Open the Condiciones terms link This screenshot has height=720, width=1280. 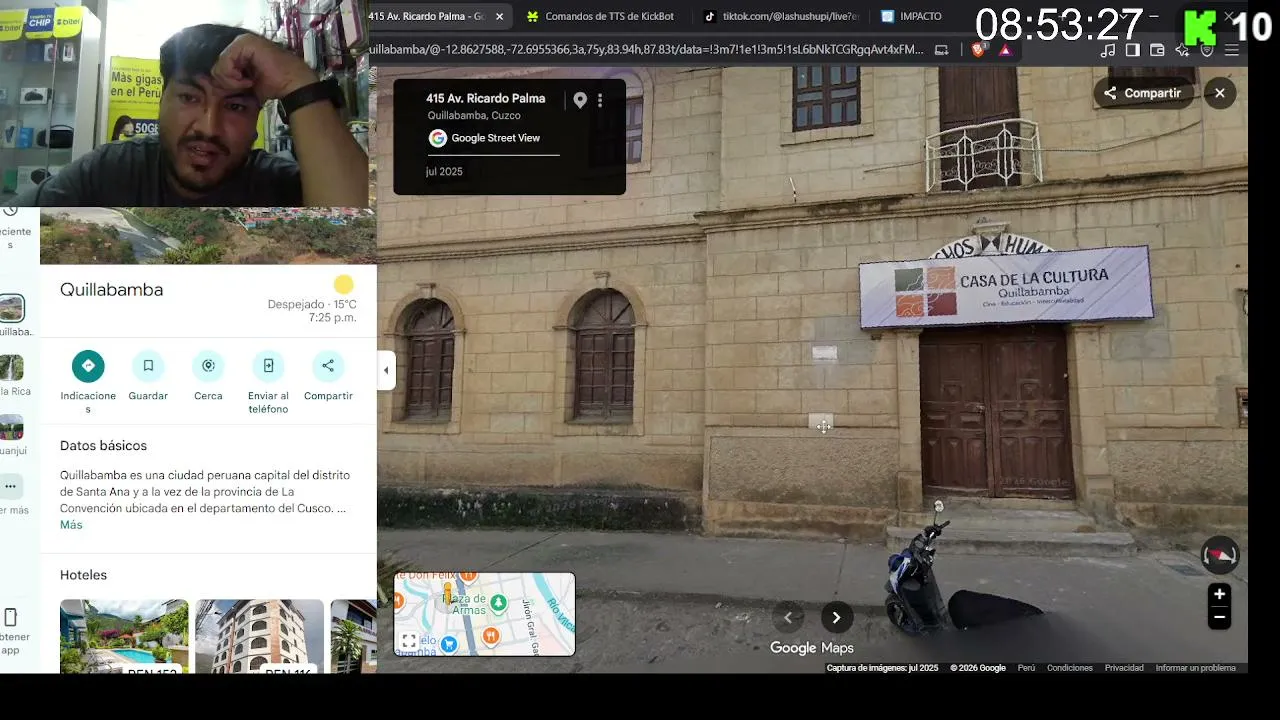click(1070, 668)
